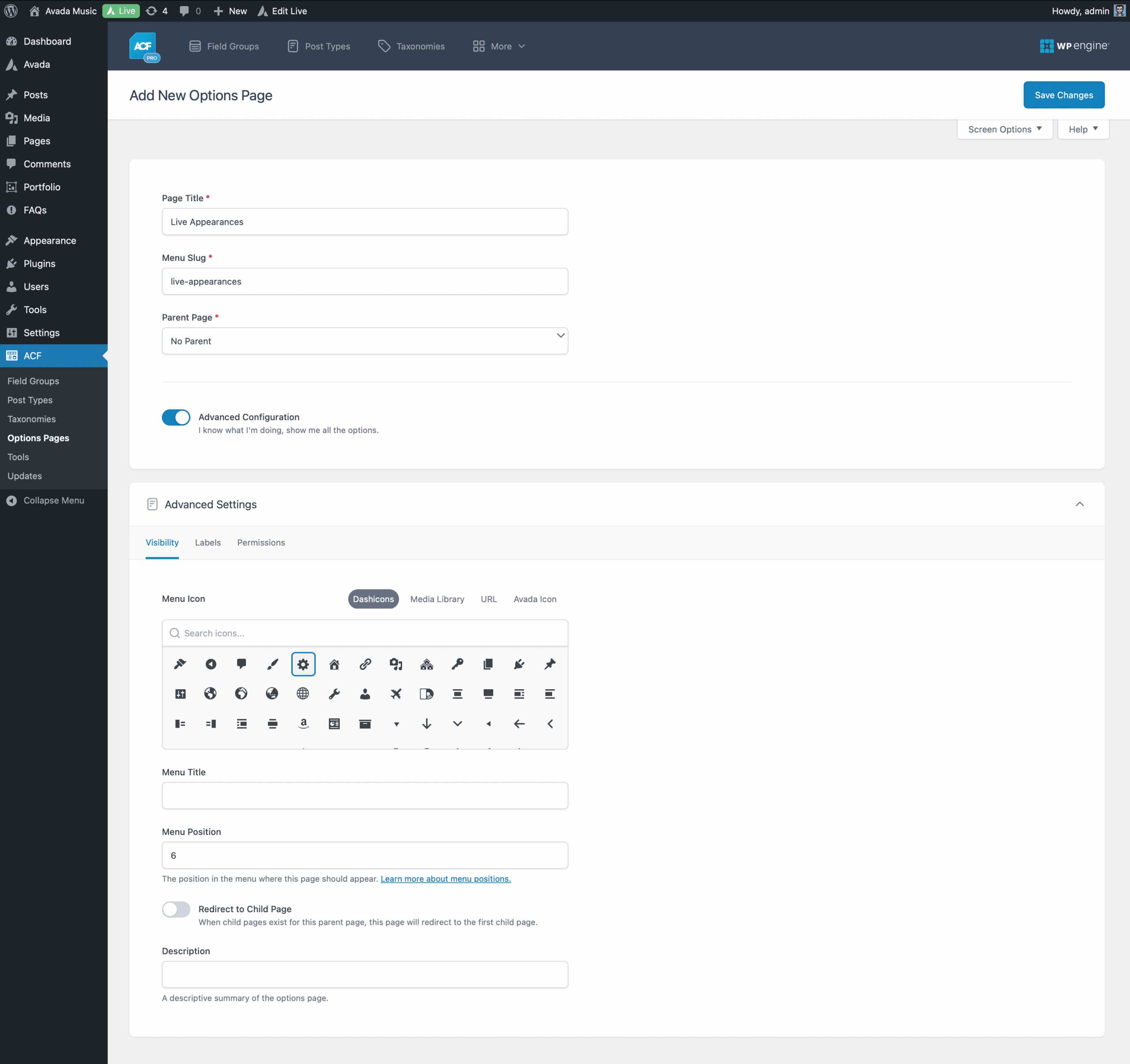Disable the Advanced Configuration toggle

pyautogui.click(x=176, y=417)
